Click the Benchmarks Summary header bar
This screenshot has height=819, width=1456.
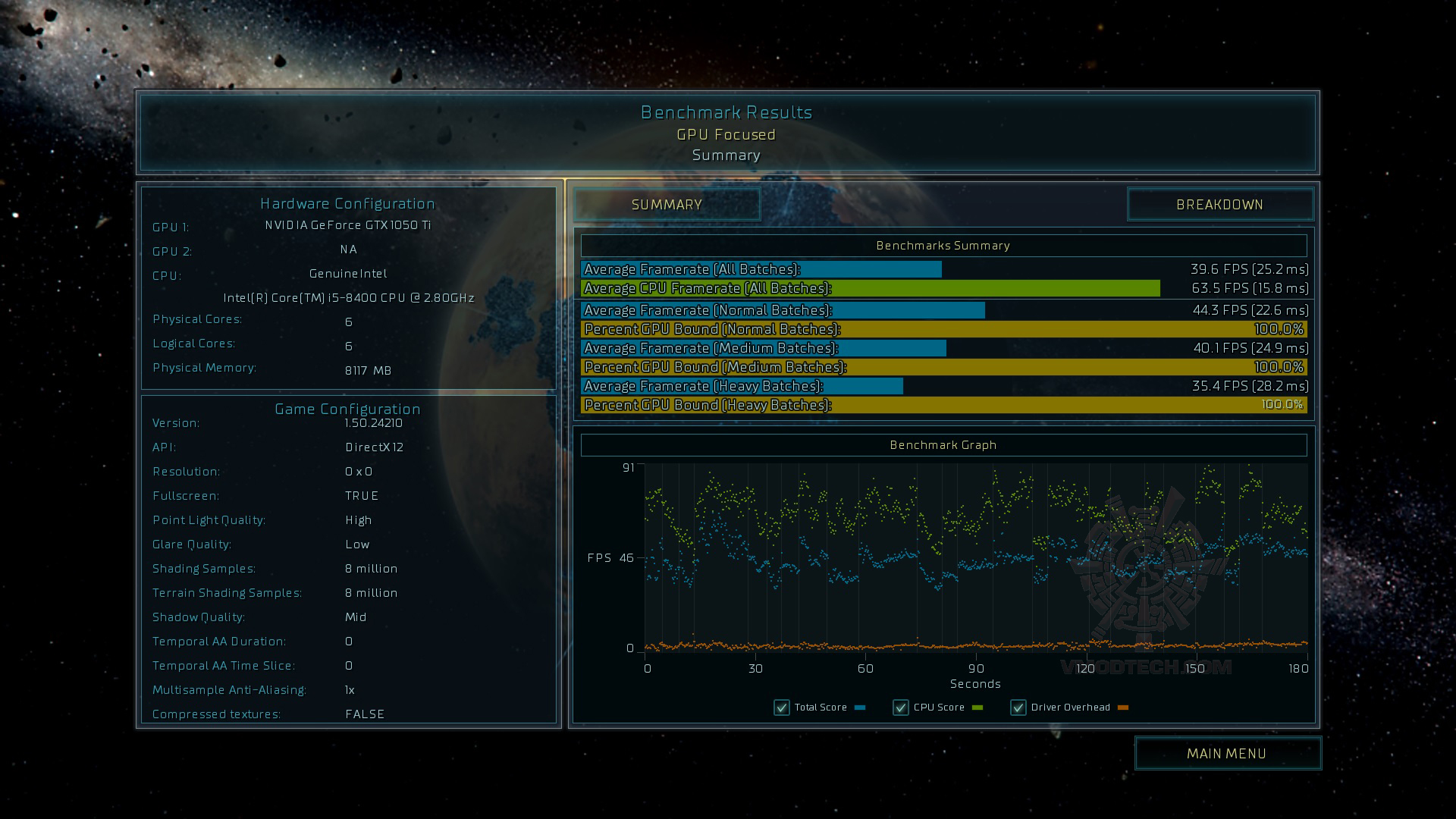click(x=943, y=246)
